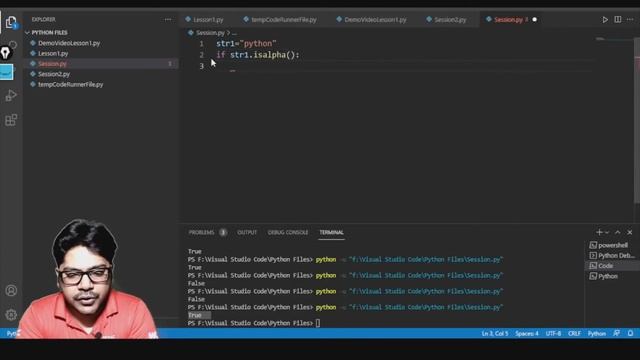
Task: Change line ending via CRLF
Action: click(574, 333)
